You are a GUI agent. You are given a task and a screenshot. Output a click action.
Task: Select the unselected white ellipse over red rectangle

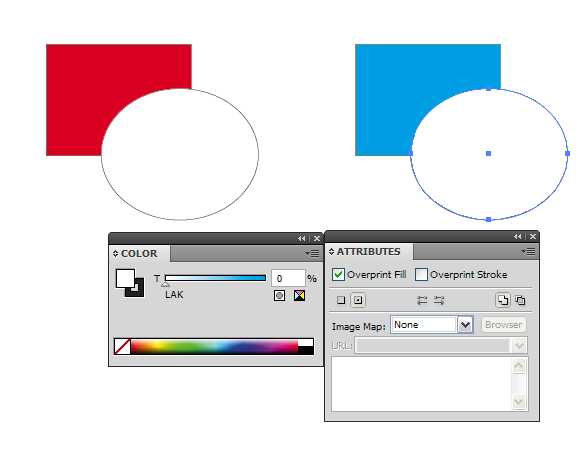pyautogui.click(x=180, y=154)
